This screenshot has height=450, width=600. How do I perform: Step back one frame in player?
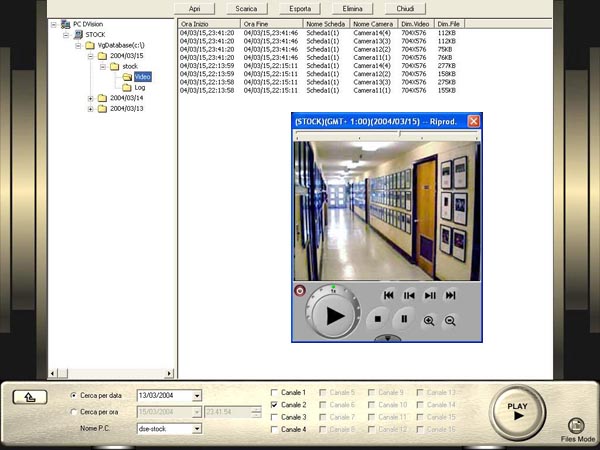[409, 295]
